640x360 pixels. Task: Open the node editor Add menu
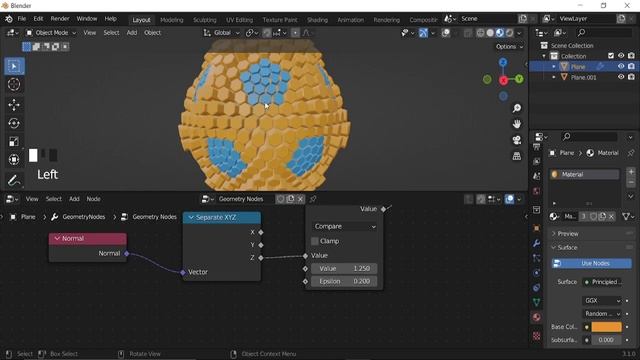point(74,199)
